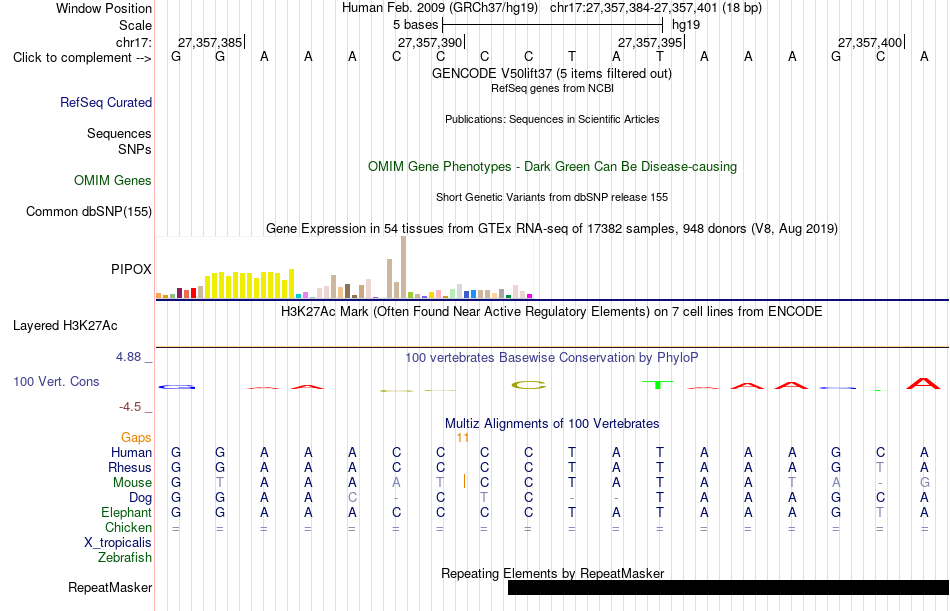Select the Human alignment row label
The height and width of the screenshot is (611, 950).
point(131,453)
